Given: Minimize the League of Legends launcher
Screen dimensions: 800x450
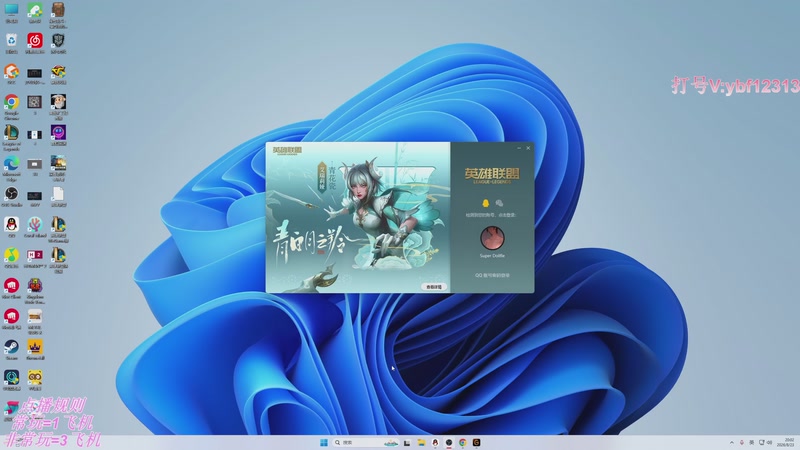Looking at the screenshot, I should pyautogui.click(x=519, y=148).
